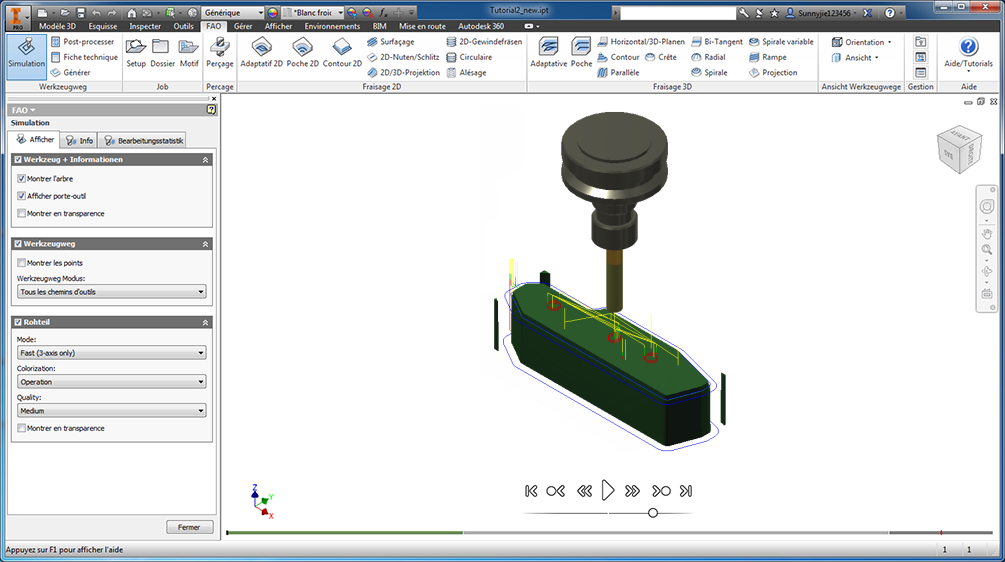Add a new Dossier folder
The width and height of the screenshot is (1005, 562).
click(162, 53)
